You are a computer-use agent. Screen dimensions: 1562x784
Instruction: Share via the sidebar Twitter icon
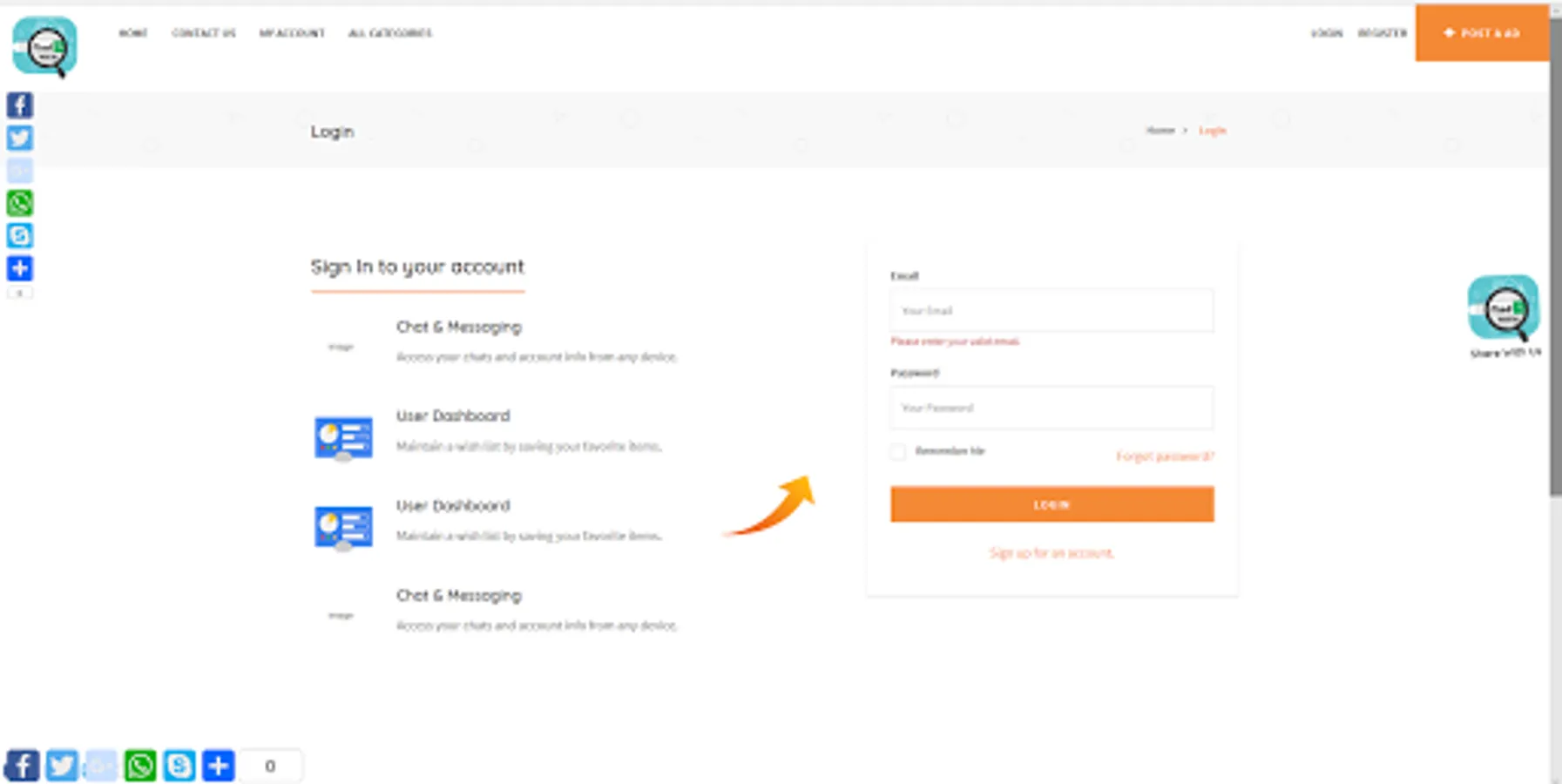click(x=20, y=138)
